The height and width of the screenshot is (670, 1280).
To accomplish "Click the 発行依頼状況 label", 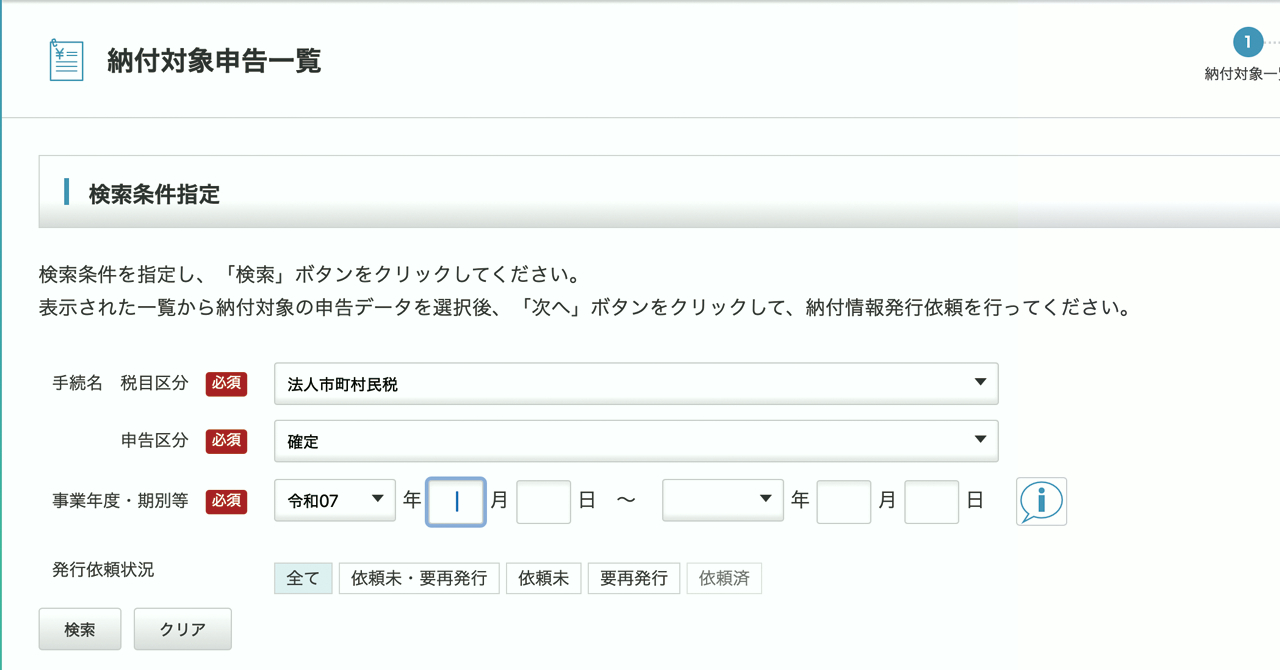I will pyautogui.click(x=103, y=570).
